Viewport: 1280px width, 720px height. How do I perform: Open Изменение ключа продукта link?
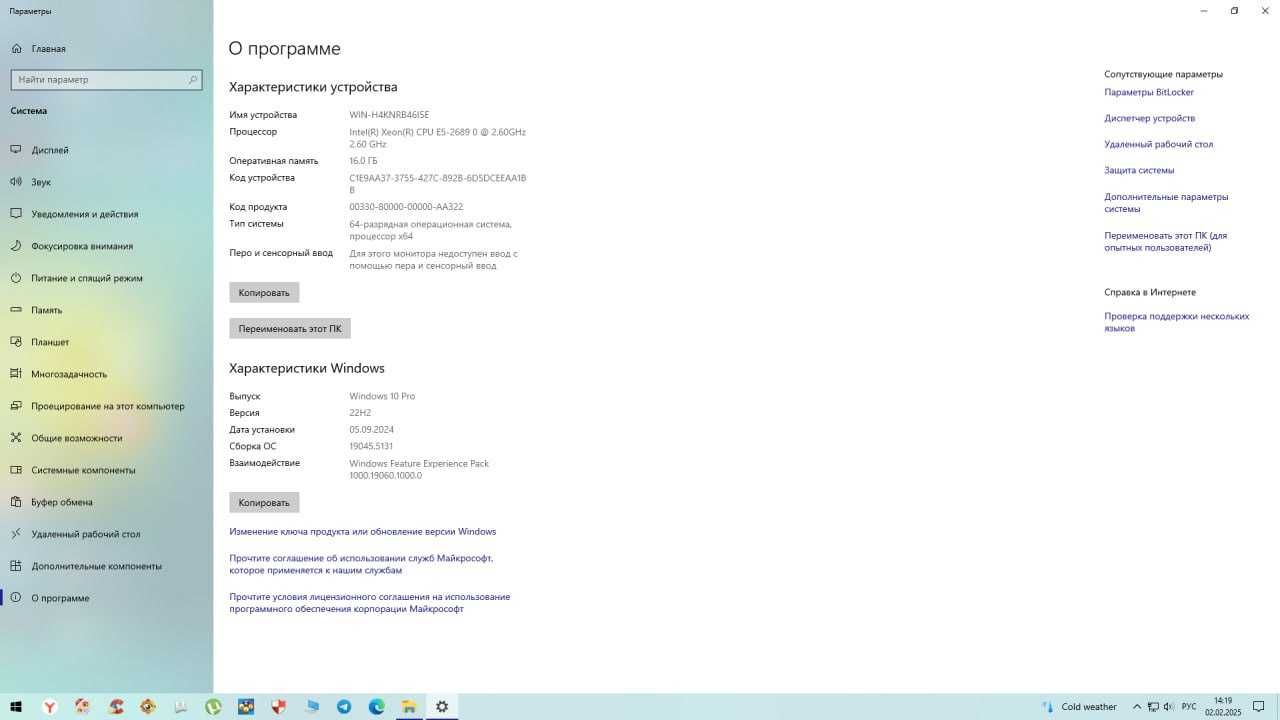pyautogui.click(x=363, y=532)
